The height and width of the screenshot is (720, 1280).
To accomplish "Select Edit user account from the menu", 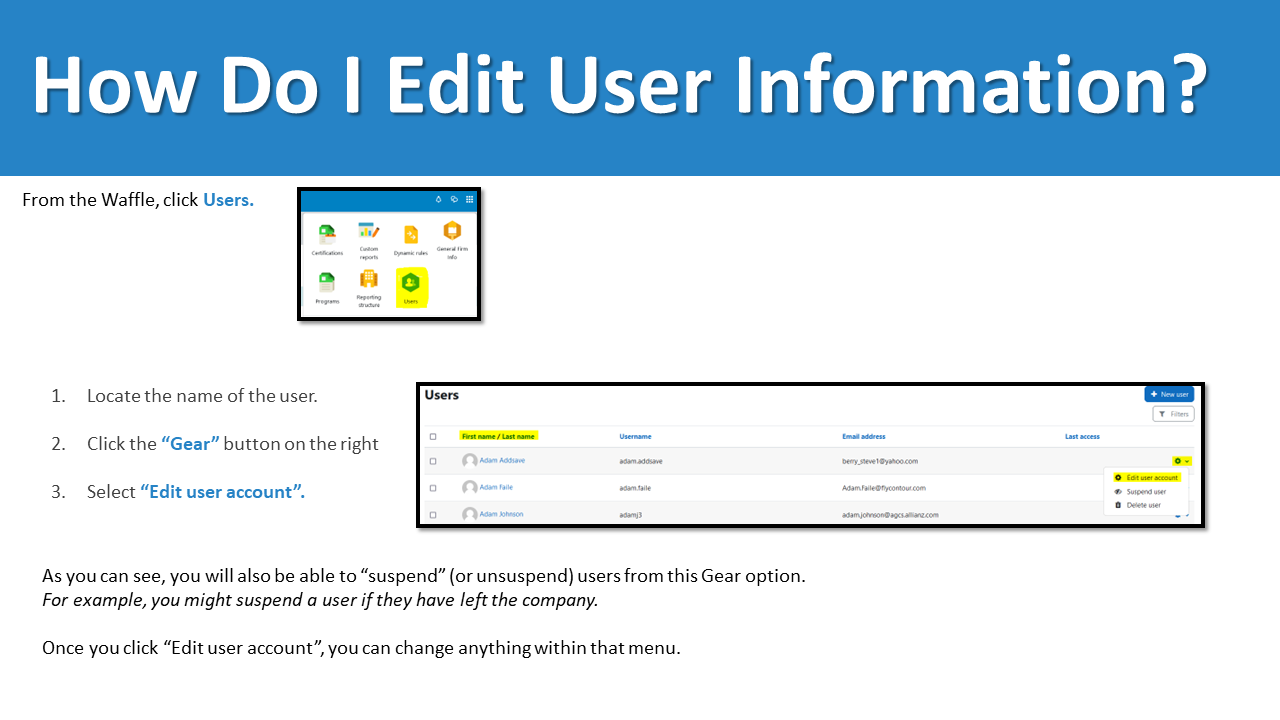I will click(x=1148, y=477).
